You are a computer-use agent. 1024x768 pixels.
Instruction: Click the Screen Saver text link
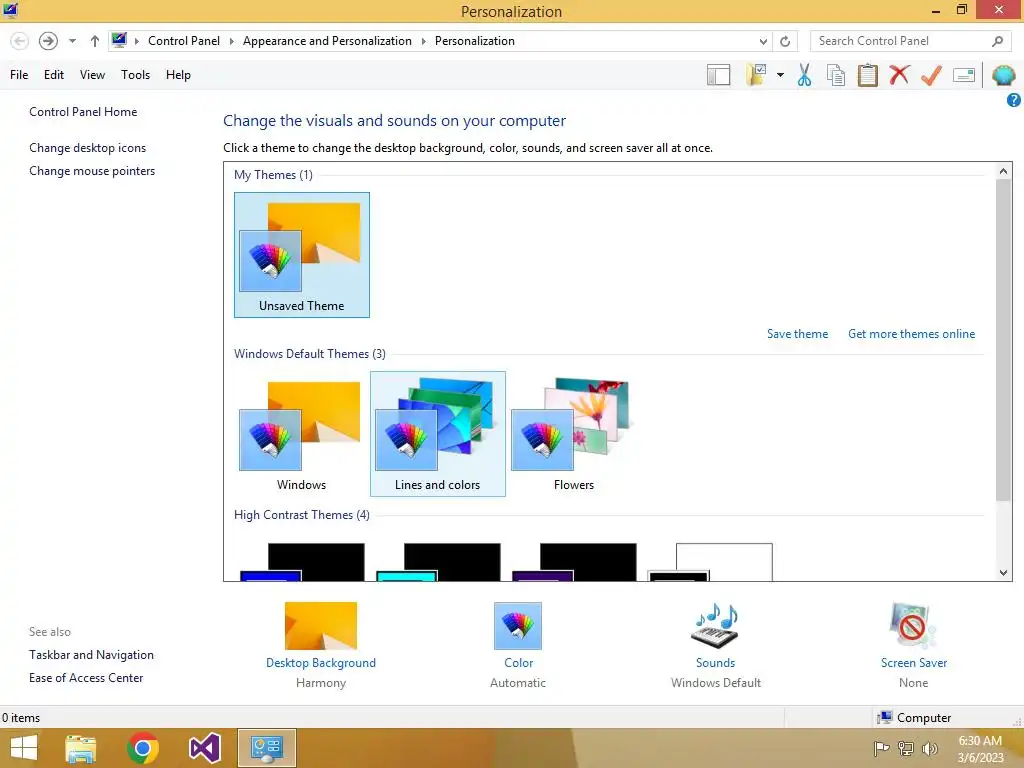click(x=914, y=663)
